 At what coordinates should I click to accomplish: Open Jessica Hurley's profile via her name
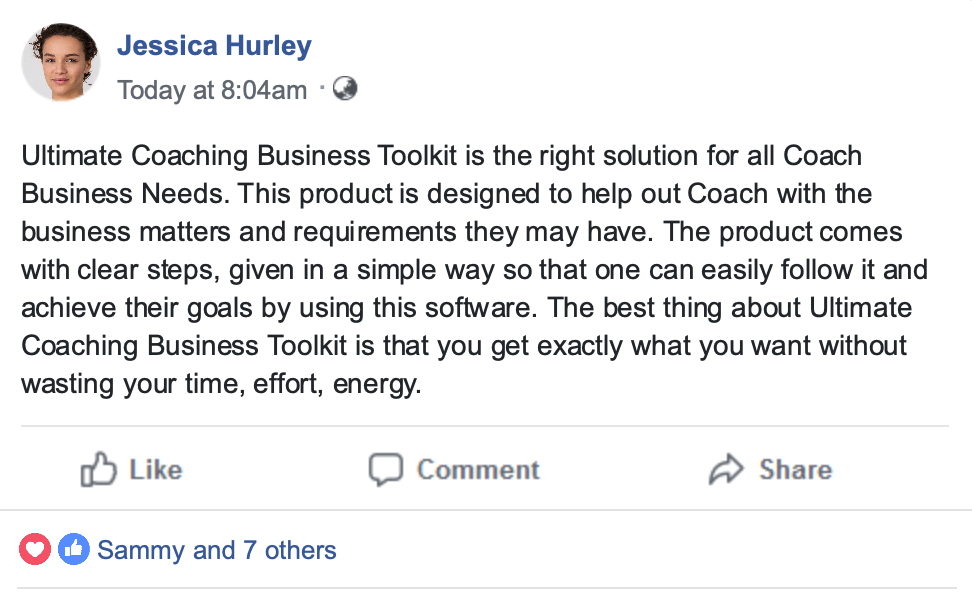[214, 46]
